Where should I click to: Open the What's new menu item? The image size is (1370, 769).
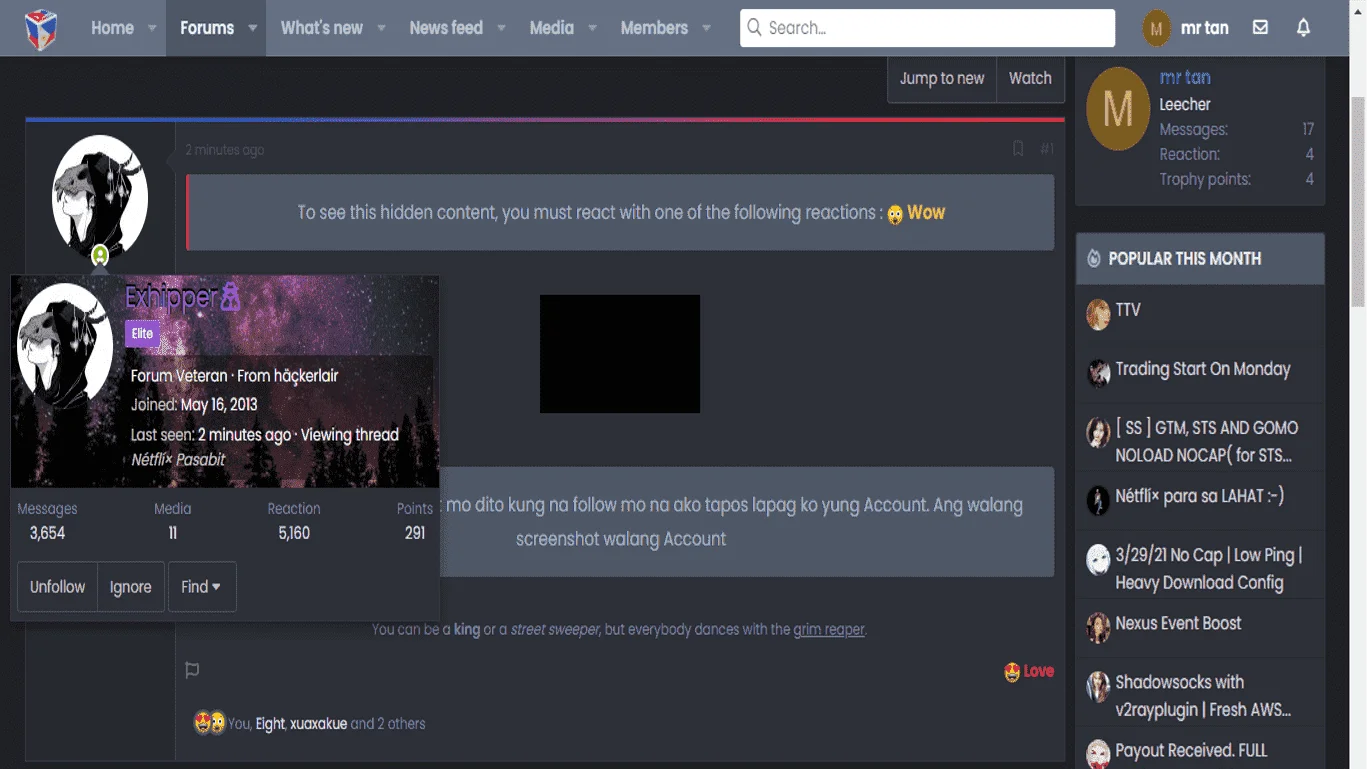322,28
